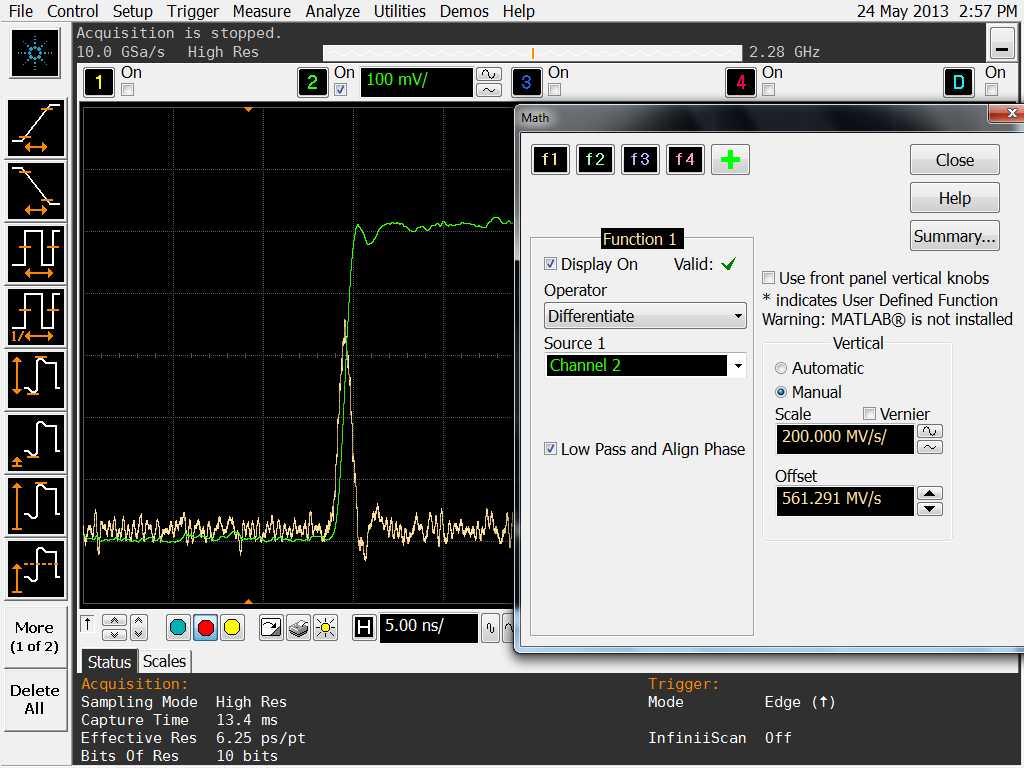Click the channel 1 number button

tap(99, 82)
